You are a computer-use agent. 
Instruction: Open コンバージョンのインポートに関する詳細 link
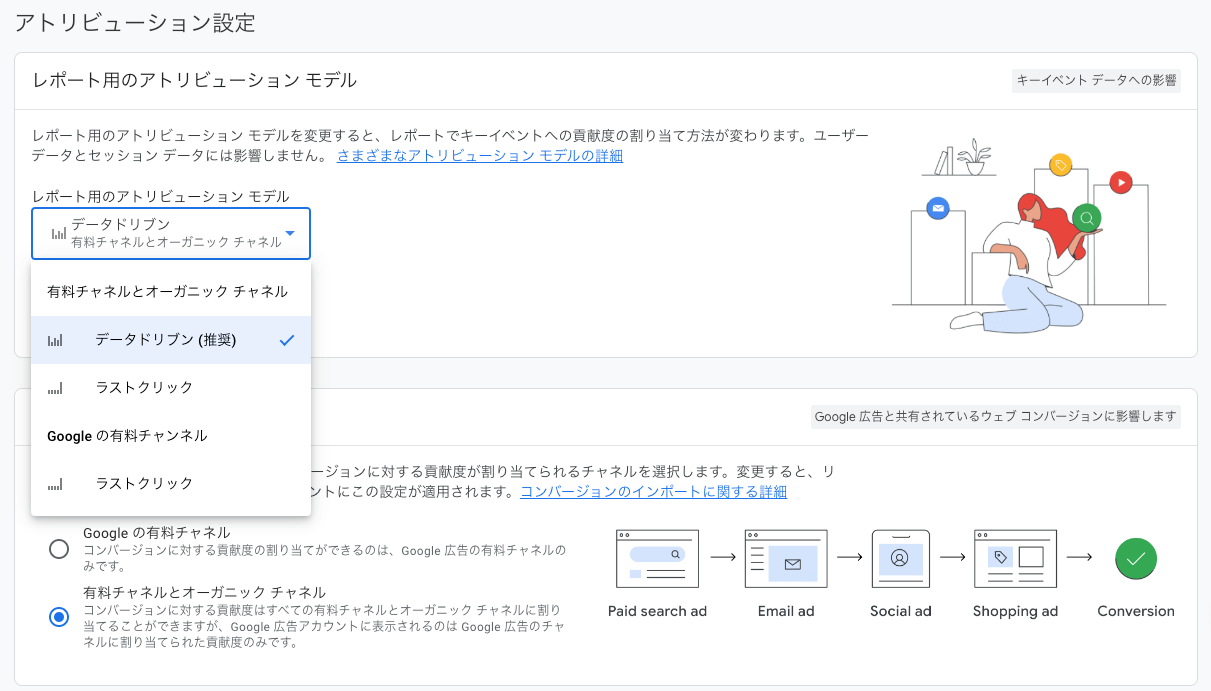pyautogui.click(x=653, y=492)
